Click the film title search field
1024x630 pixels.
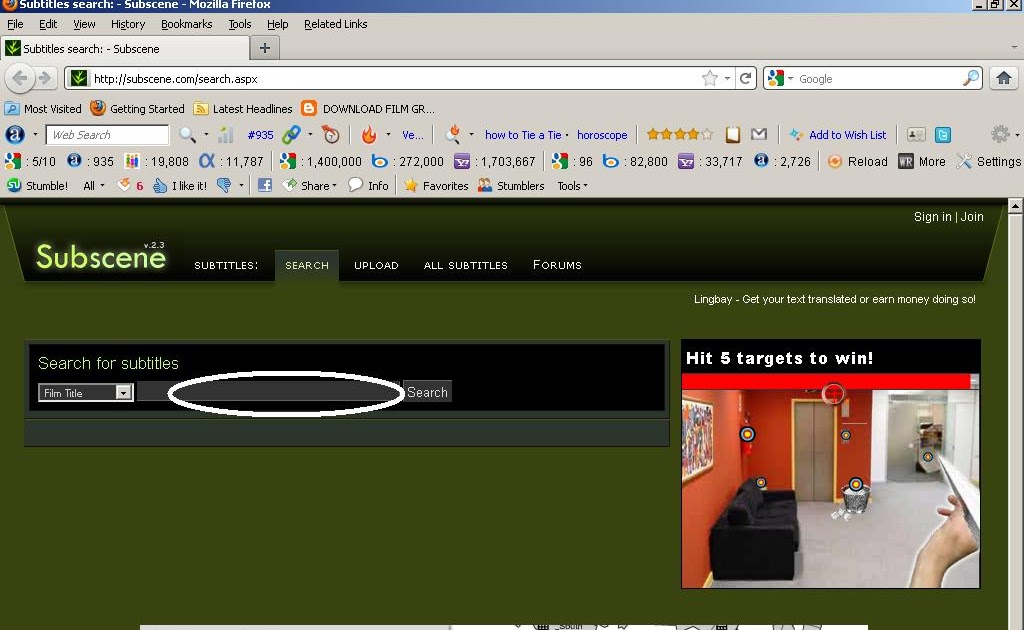[x=268, y=391]
